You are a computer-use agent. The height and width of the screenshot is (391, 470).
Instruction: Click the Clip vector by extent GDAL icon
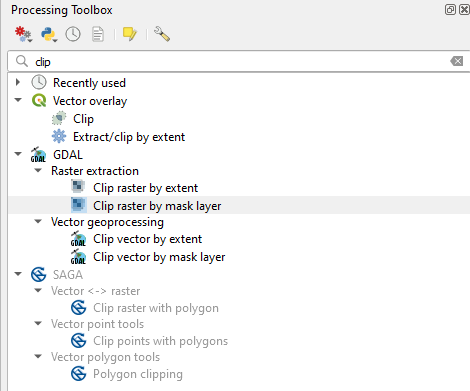point(78,239)
